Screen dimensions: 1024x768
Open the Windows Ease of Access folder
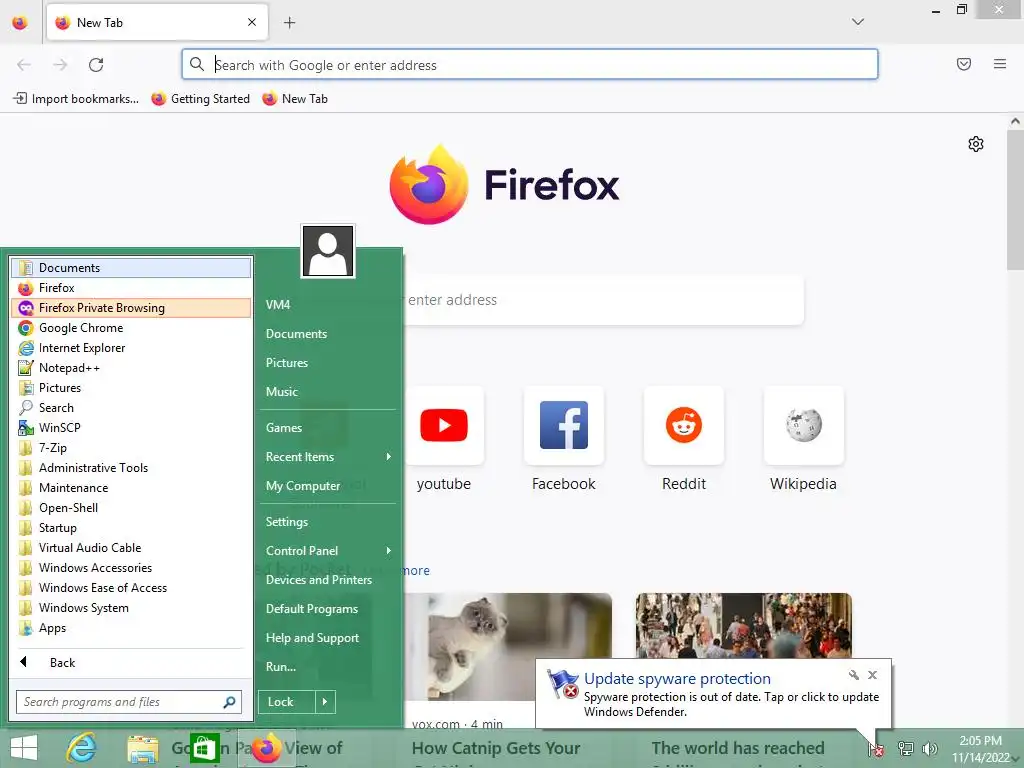pyautogui.click(x=131, y=588)
